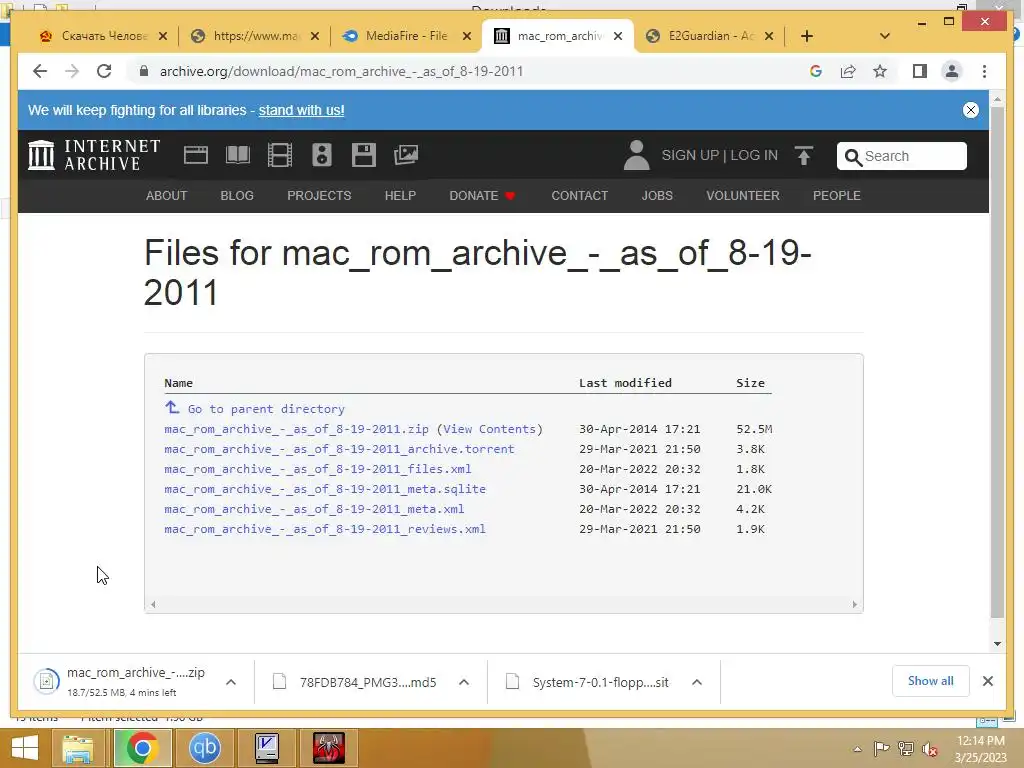Open Chrome profile avatar
This screenshot has width=1024, height=768.
[952, 71]
